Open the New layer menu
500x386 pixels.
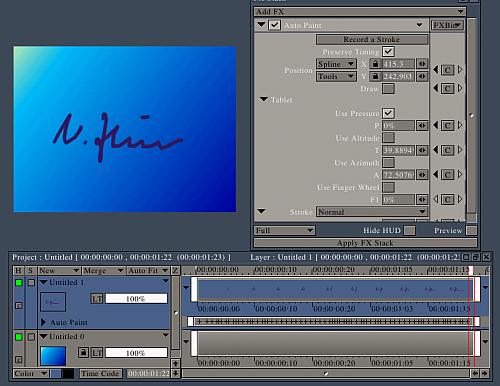tap(59, 270)
